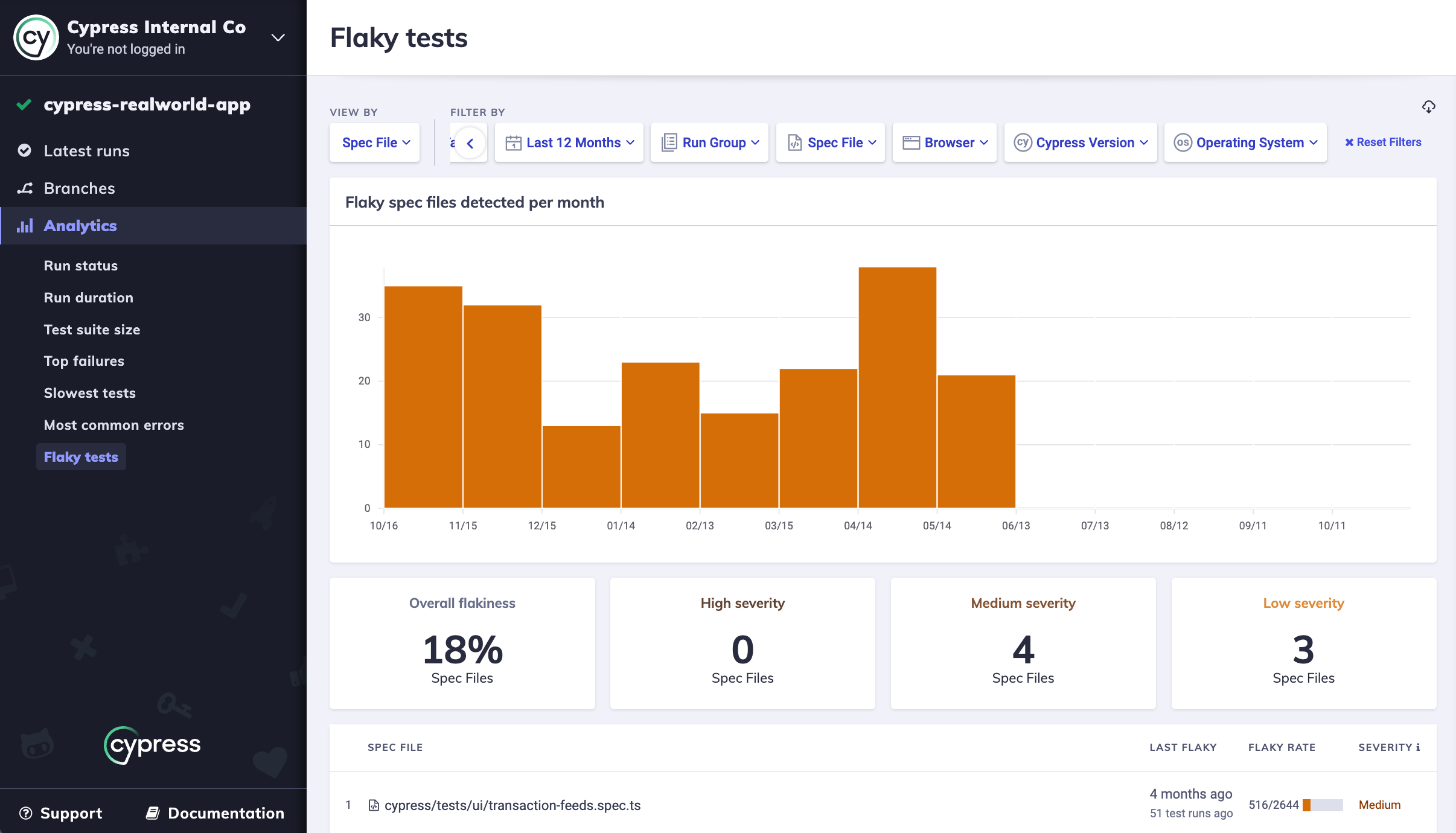Open the View By Spec File dropdown

[x=375, y=142]
